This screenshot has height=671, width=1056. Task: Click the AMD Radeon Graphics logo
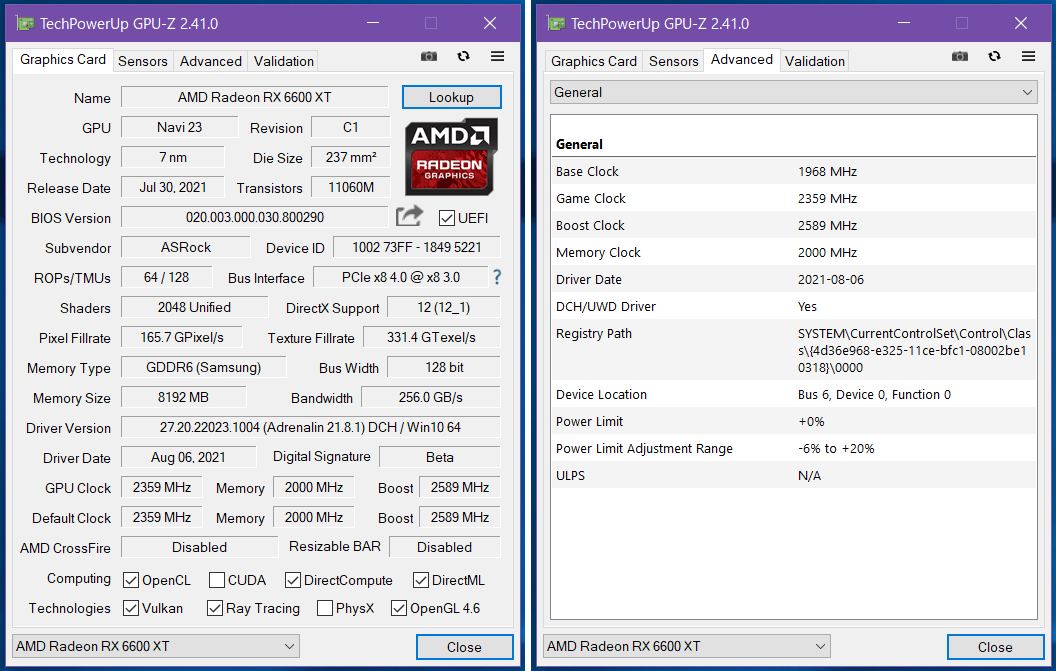(x=450, y=157)
